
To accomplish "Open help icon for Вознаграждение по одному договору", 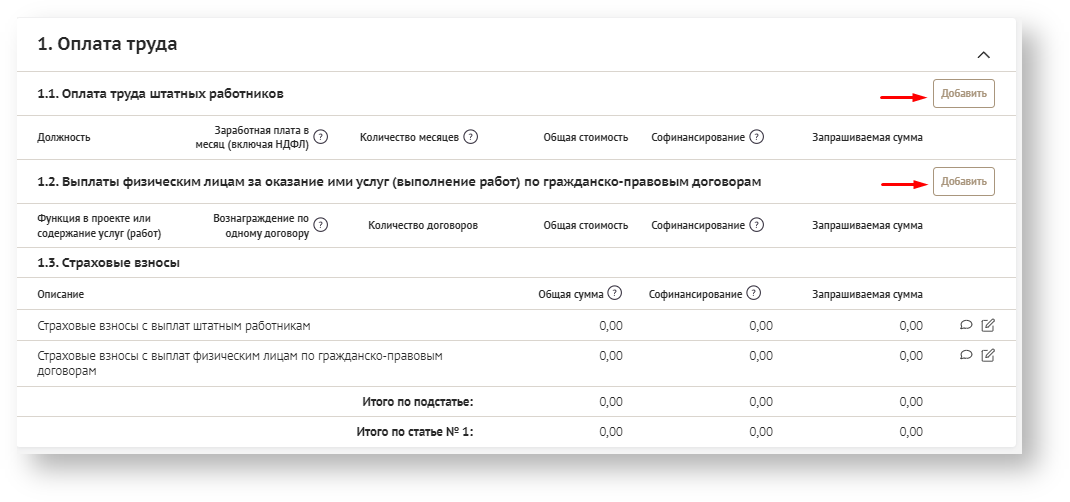I will pos(321,225).
